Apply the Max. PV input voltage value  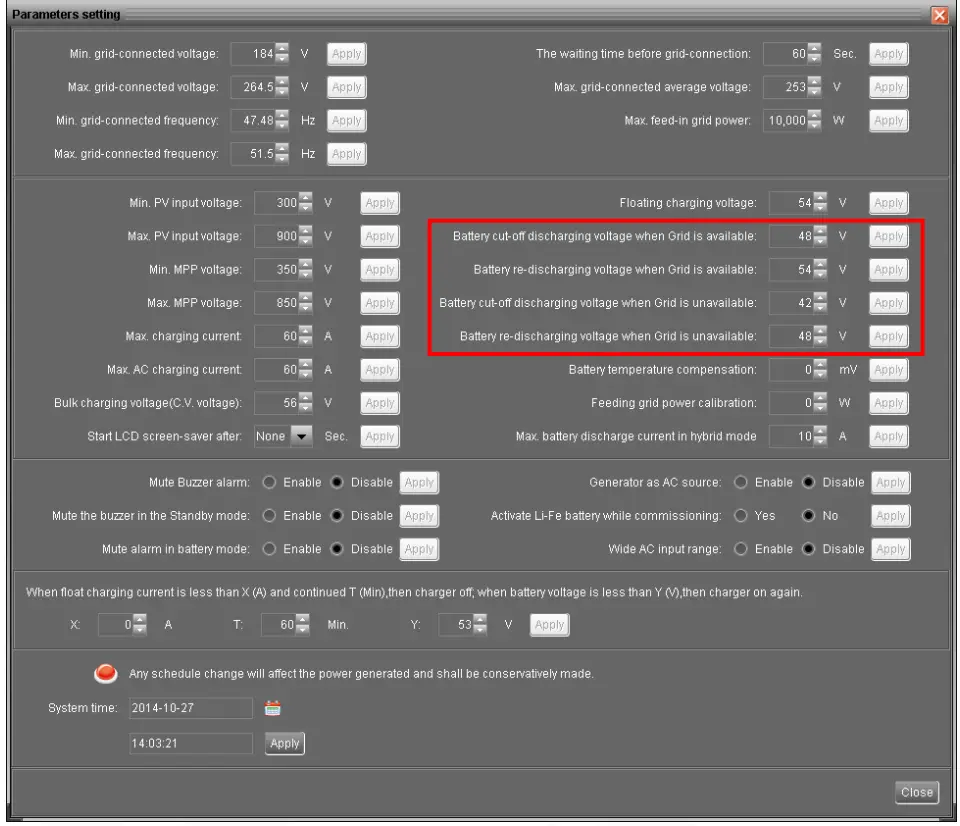[380, 236]
